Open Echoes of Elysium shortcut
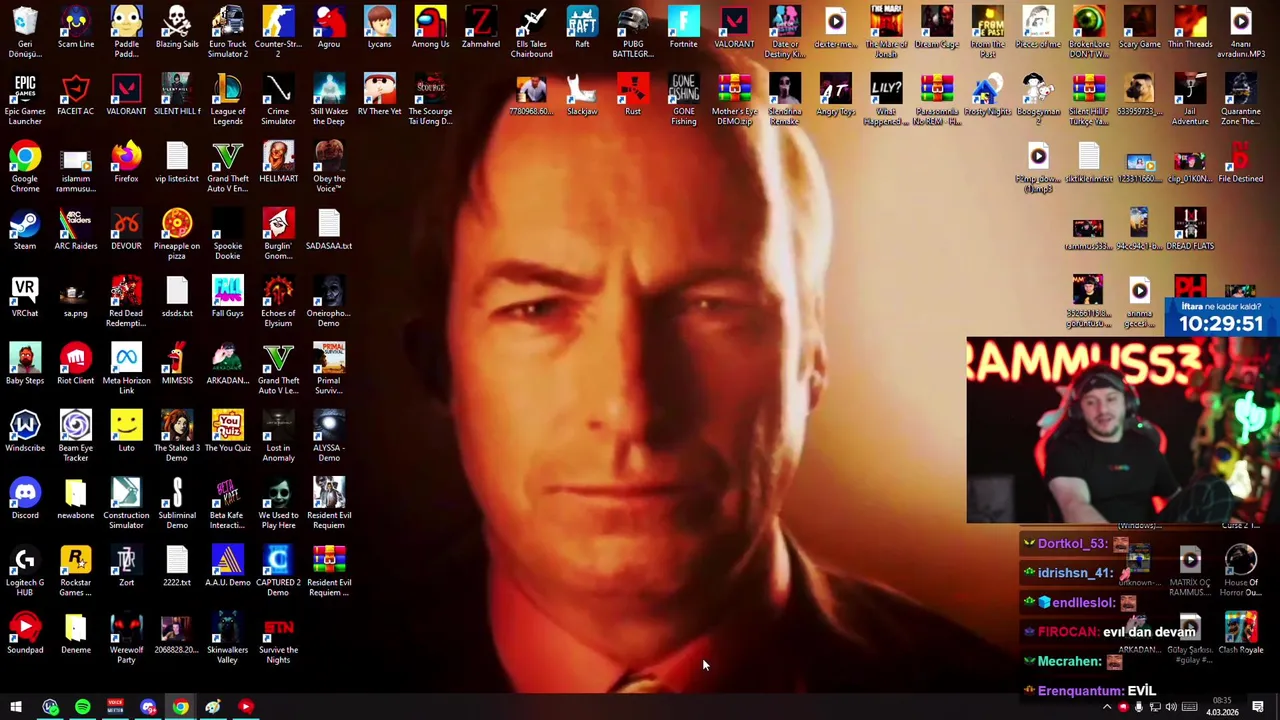 coord(278,302)
